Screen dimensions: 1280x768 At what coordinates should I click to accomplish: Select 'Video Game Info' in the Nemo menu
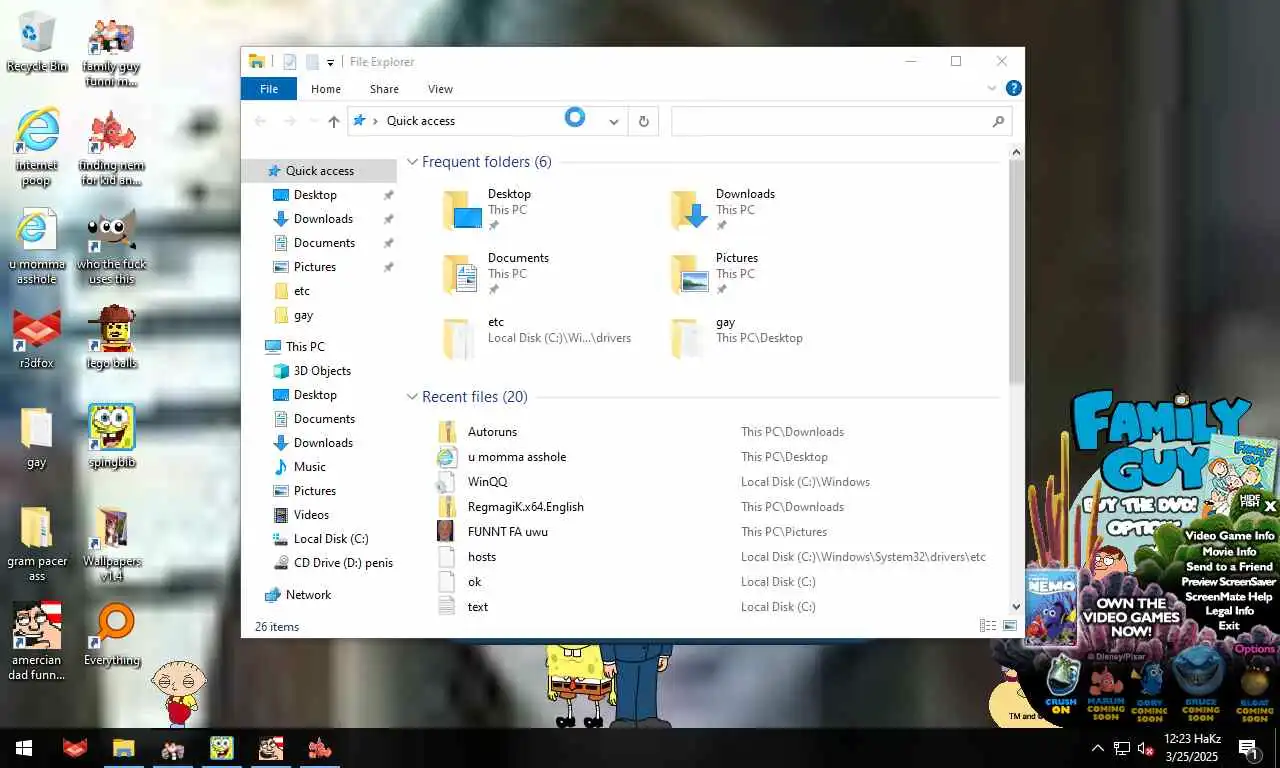(1230, 536)
